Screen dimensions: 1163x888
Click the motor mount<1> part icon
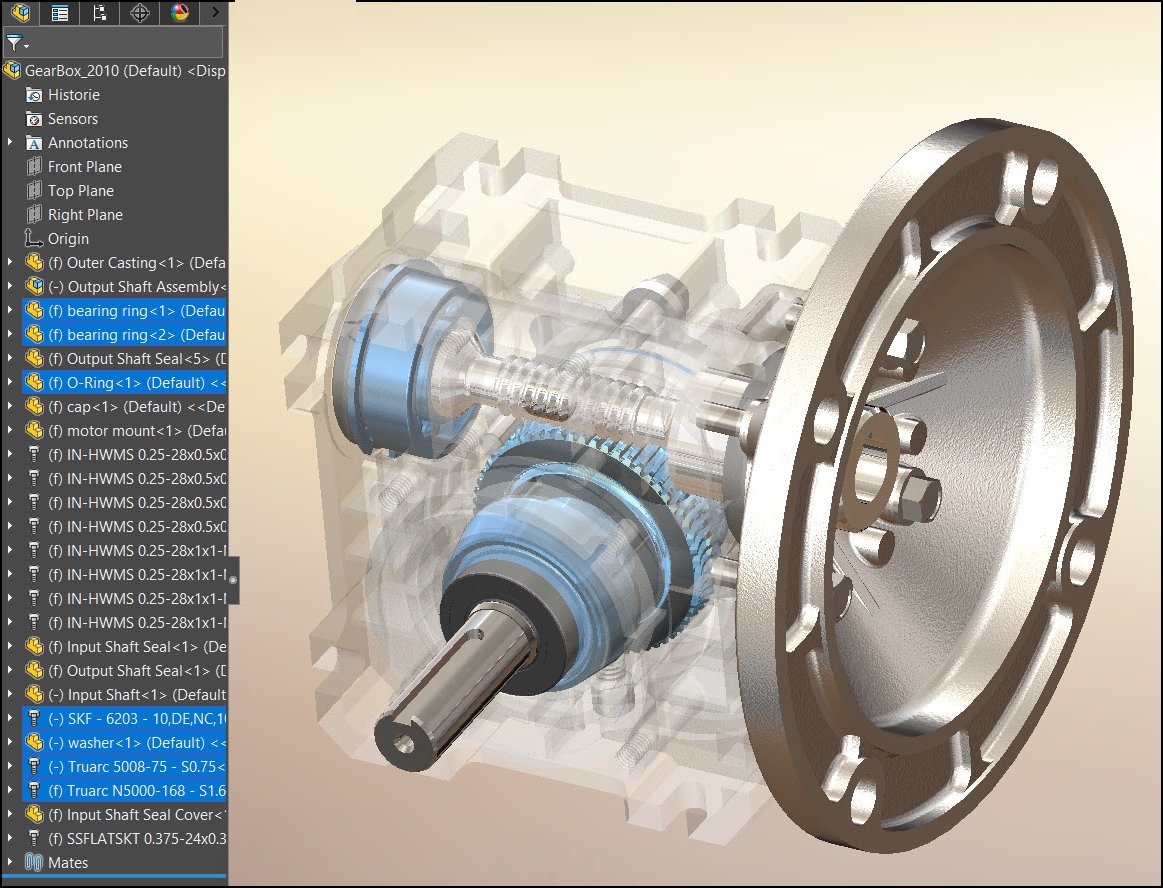click(x=34, y=430)
